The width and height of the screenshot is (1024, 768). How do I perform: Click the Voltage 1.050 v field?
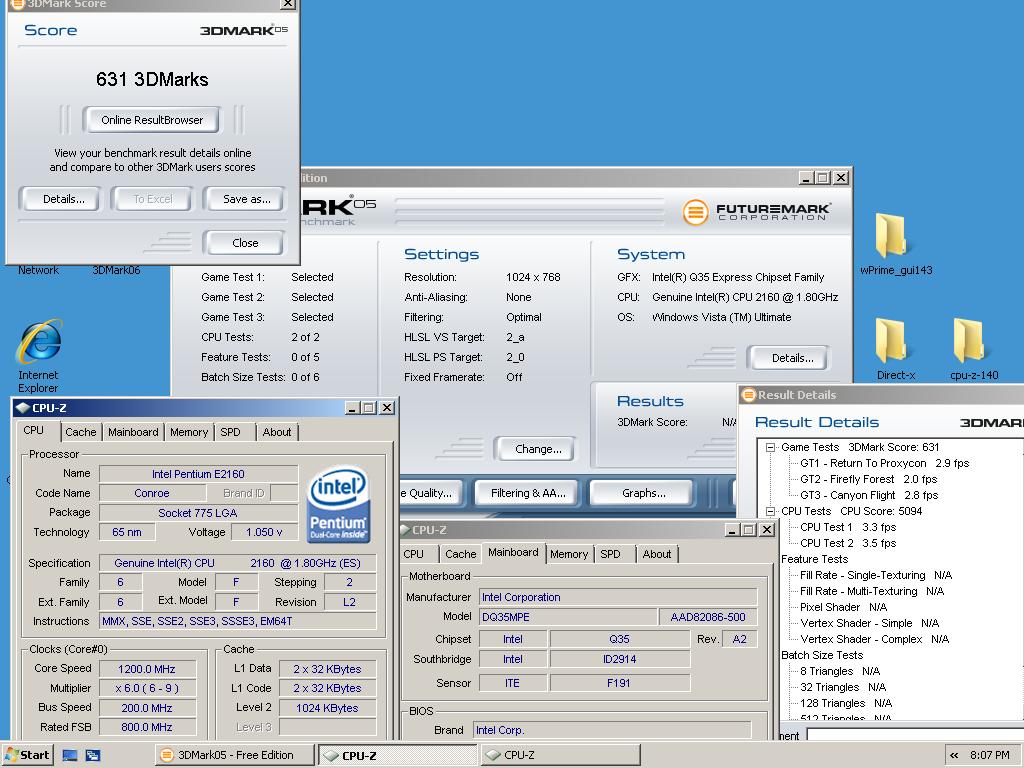click(x=264, y=532)
